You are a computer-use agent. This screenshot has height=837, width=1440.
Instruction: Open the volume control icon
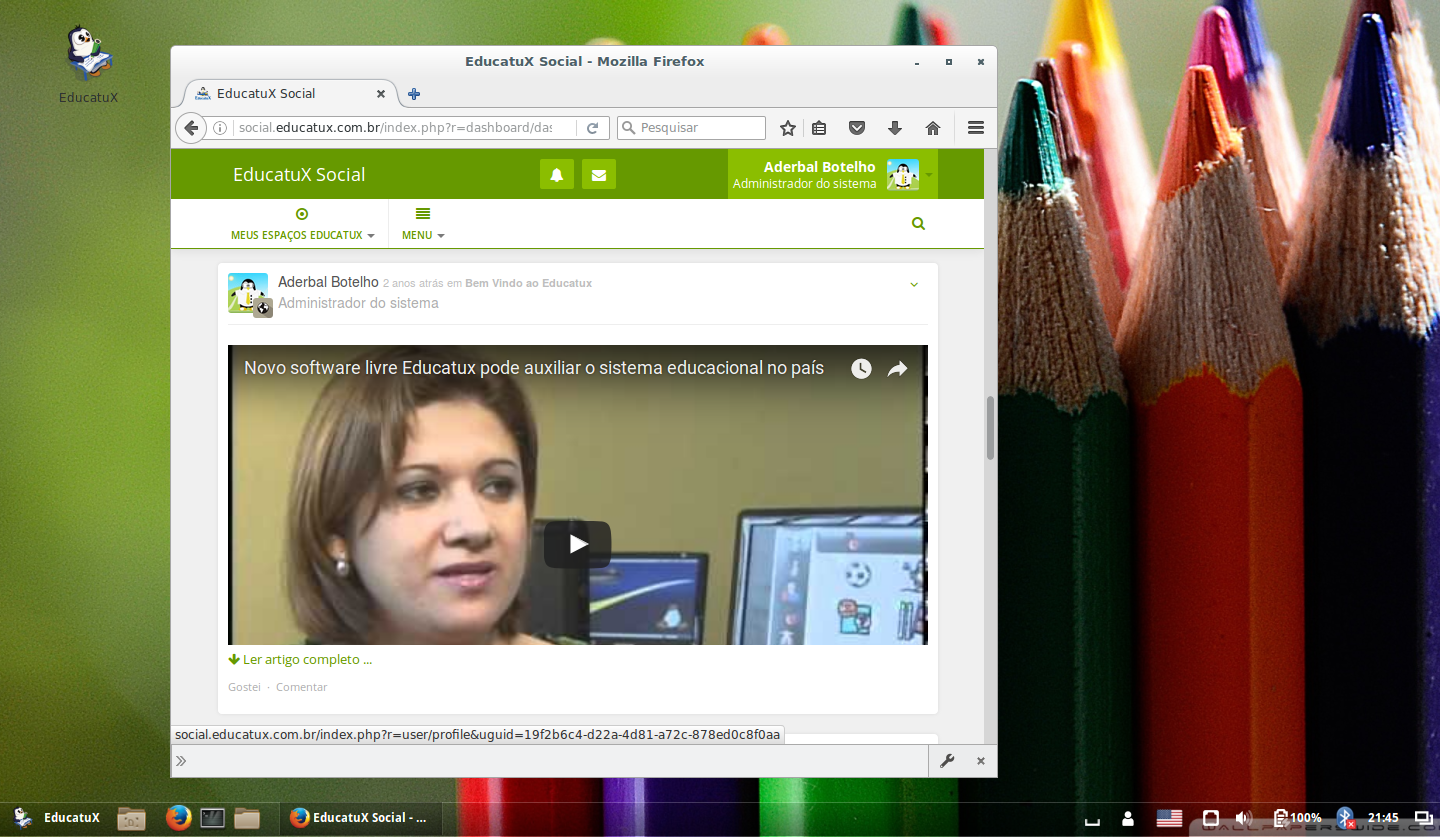click(1244, 818)
